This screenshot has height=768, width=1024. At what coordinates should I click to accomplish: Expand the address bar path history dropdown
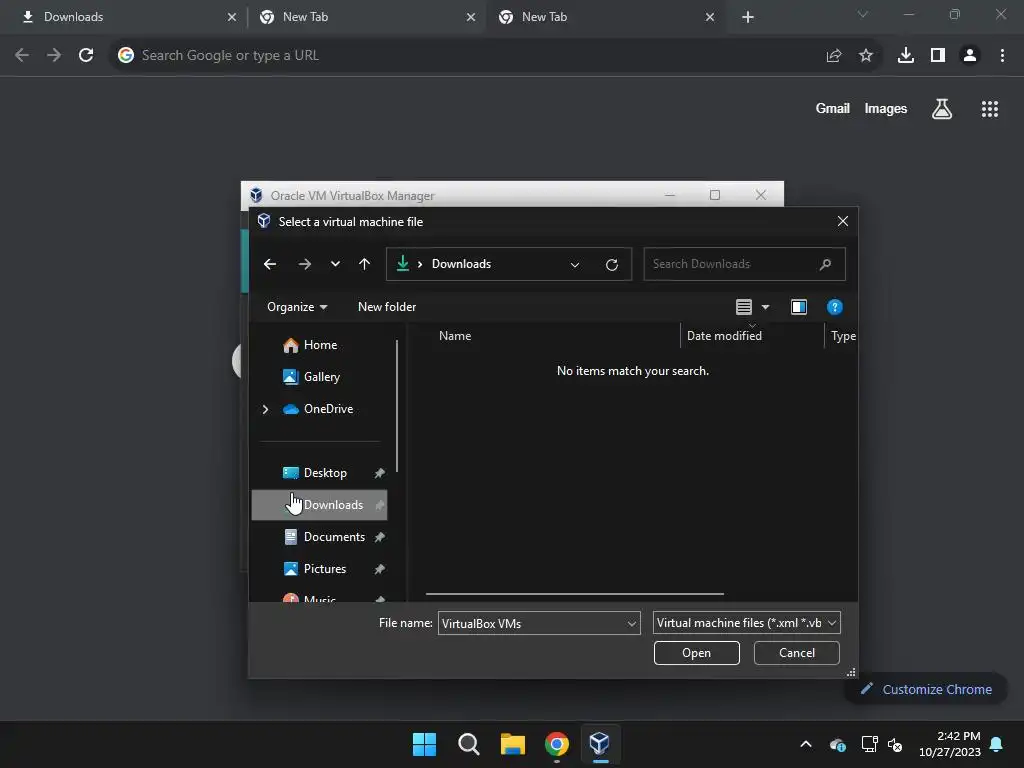pos(575,264)
